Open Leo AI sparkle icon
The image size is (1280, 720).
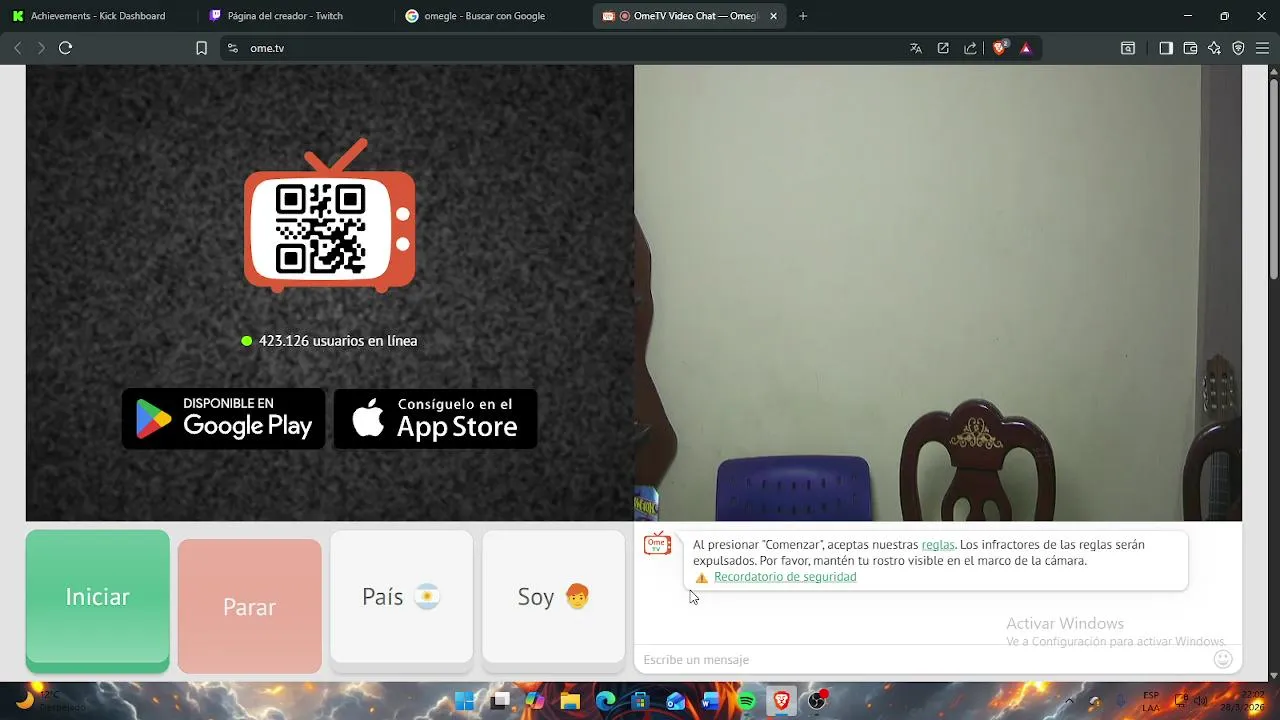coord(1214,48)
